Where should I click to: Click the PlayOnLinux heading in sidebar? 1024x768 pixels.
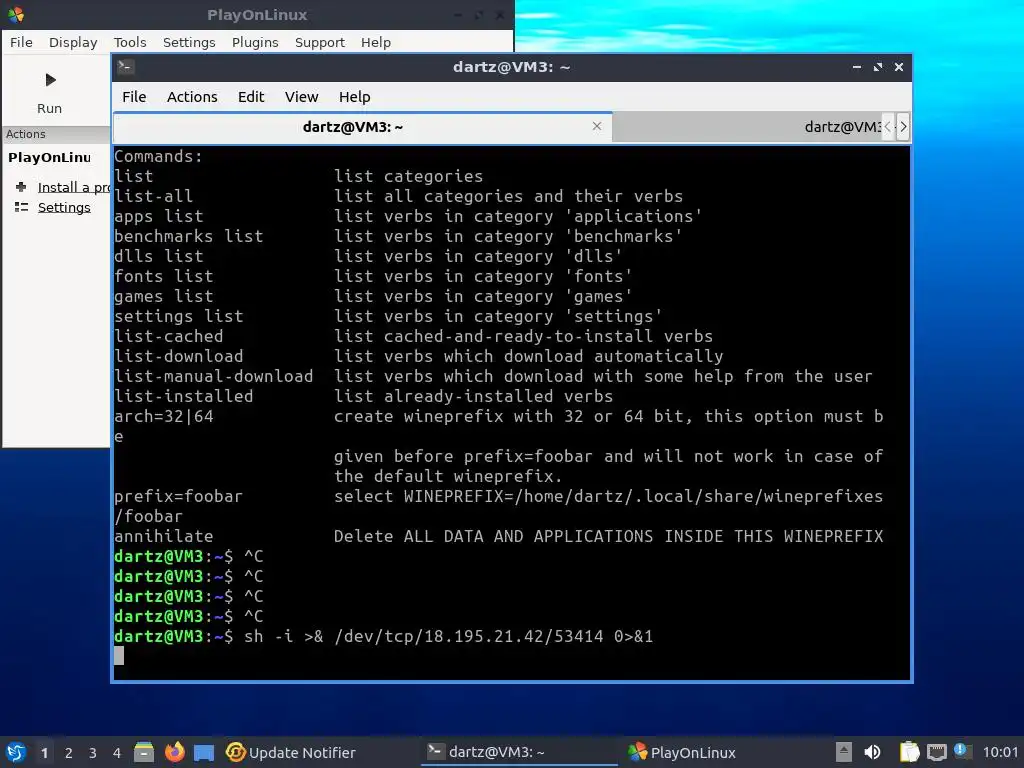[49, 157]
